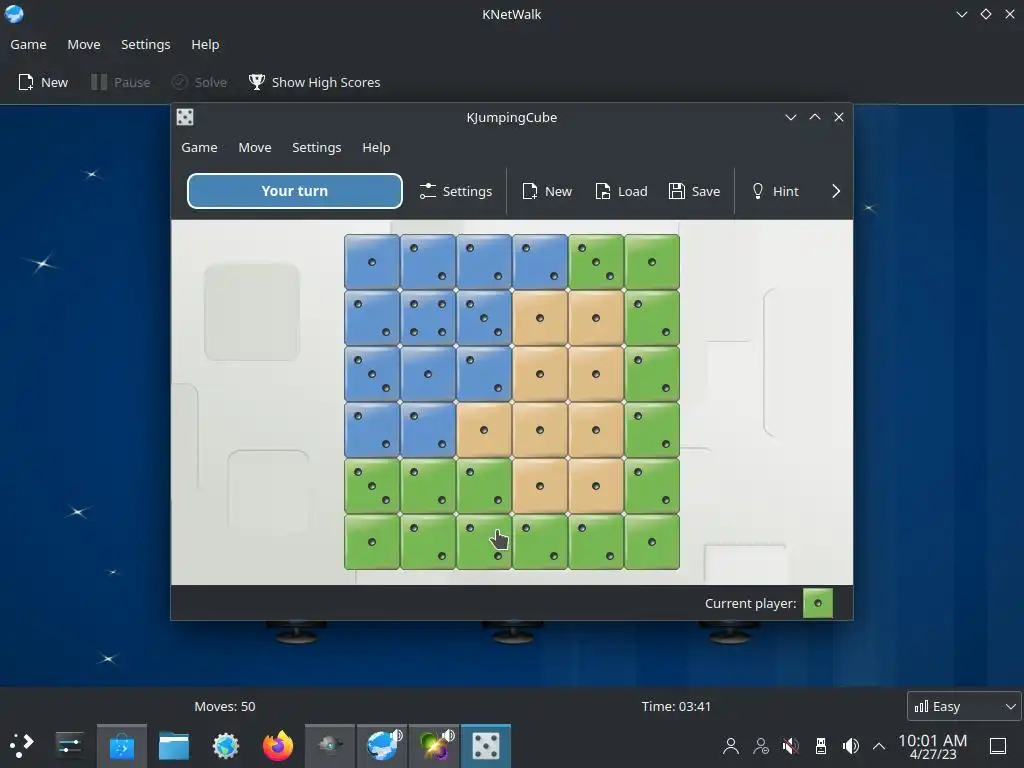The width and height of the screenshot is (1024, 768).
Task: Click the blue cube with four dots
Action: click(428, 318)
